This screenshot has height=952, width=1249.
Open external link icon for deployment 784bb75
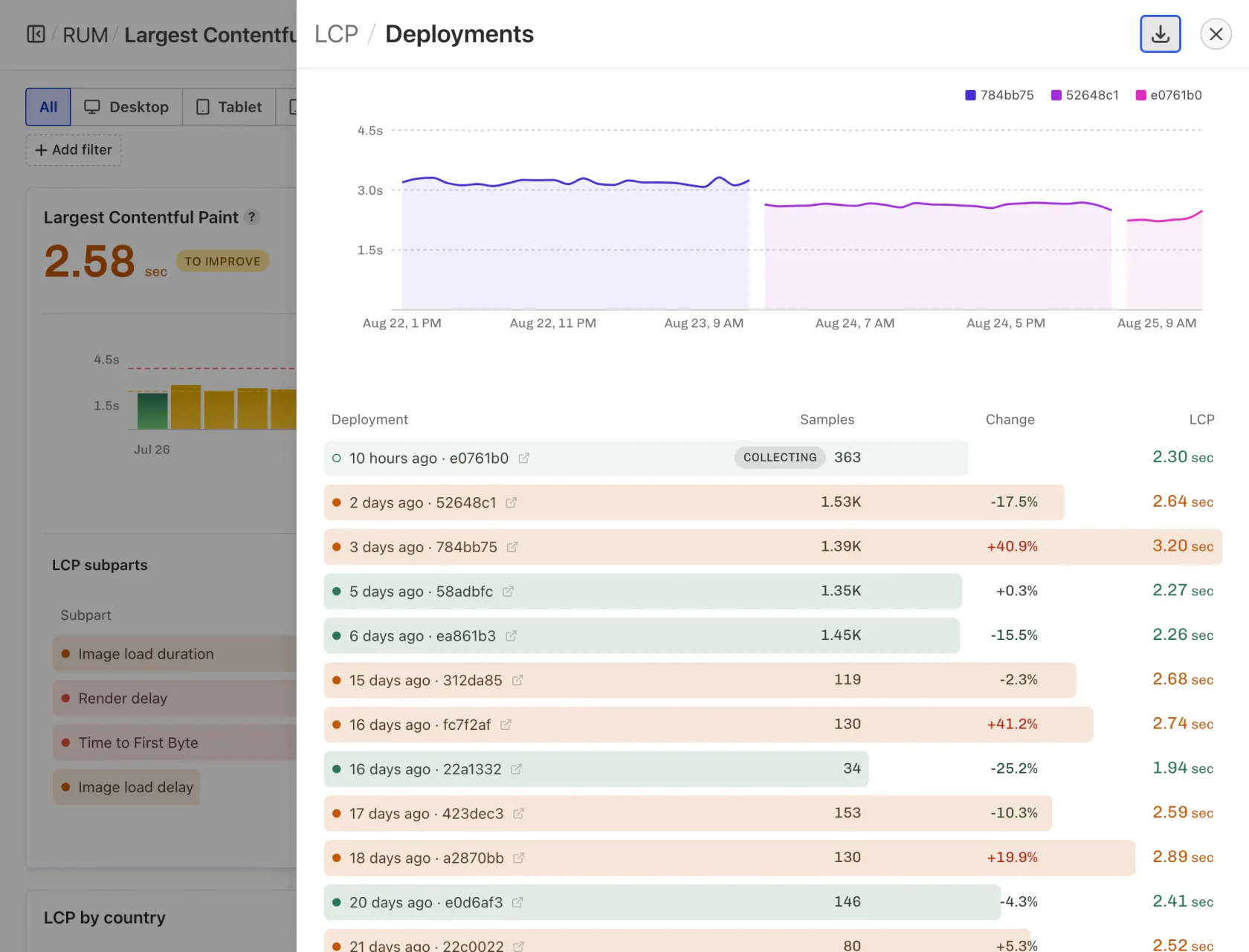coord(511,547)
